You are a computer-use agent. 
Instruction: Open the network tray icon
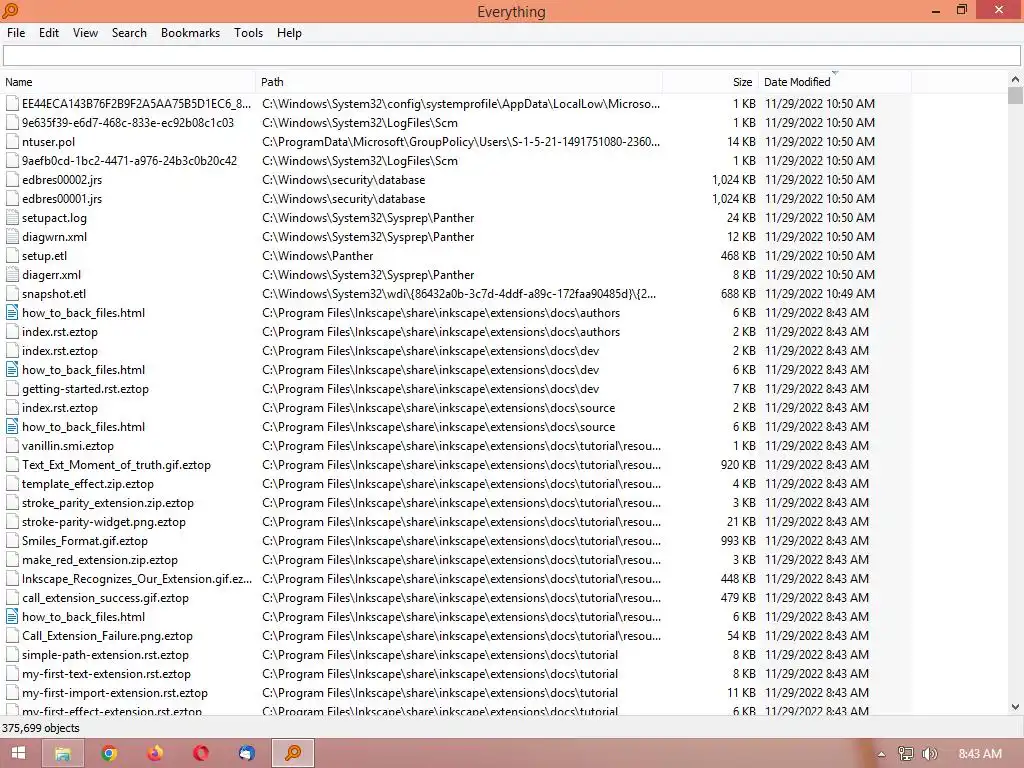click(x=906, y=754)
